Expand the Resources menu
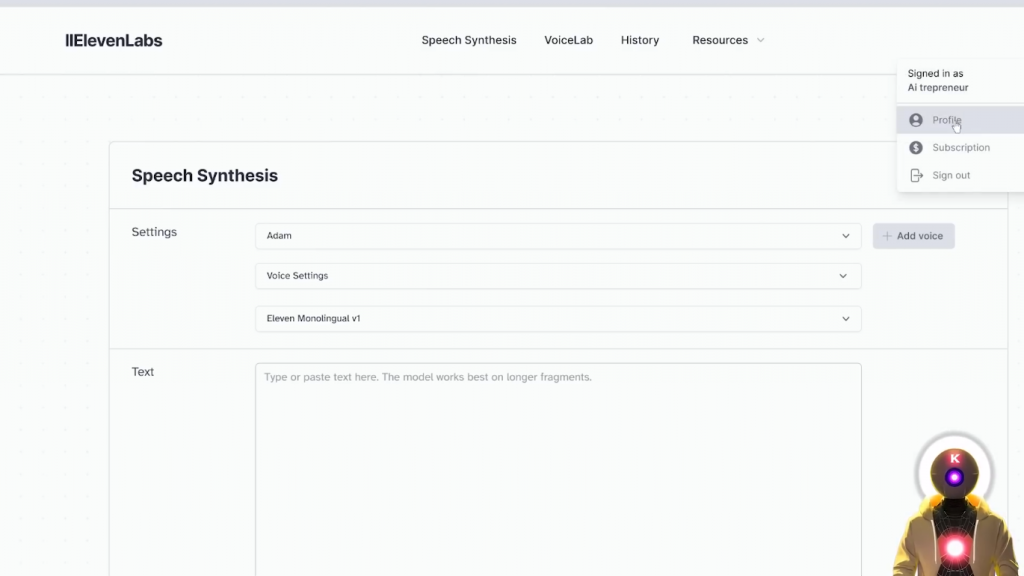Screen dimensions: 1024x576 (728, 40)
